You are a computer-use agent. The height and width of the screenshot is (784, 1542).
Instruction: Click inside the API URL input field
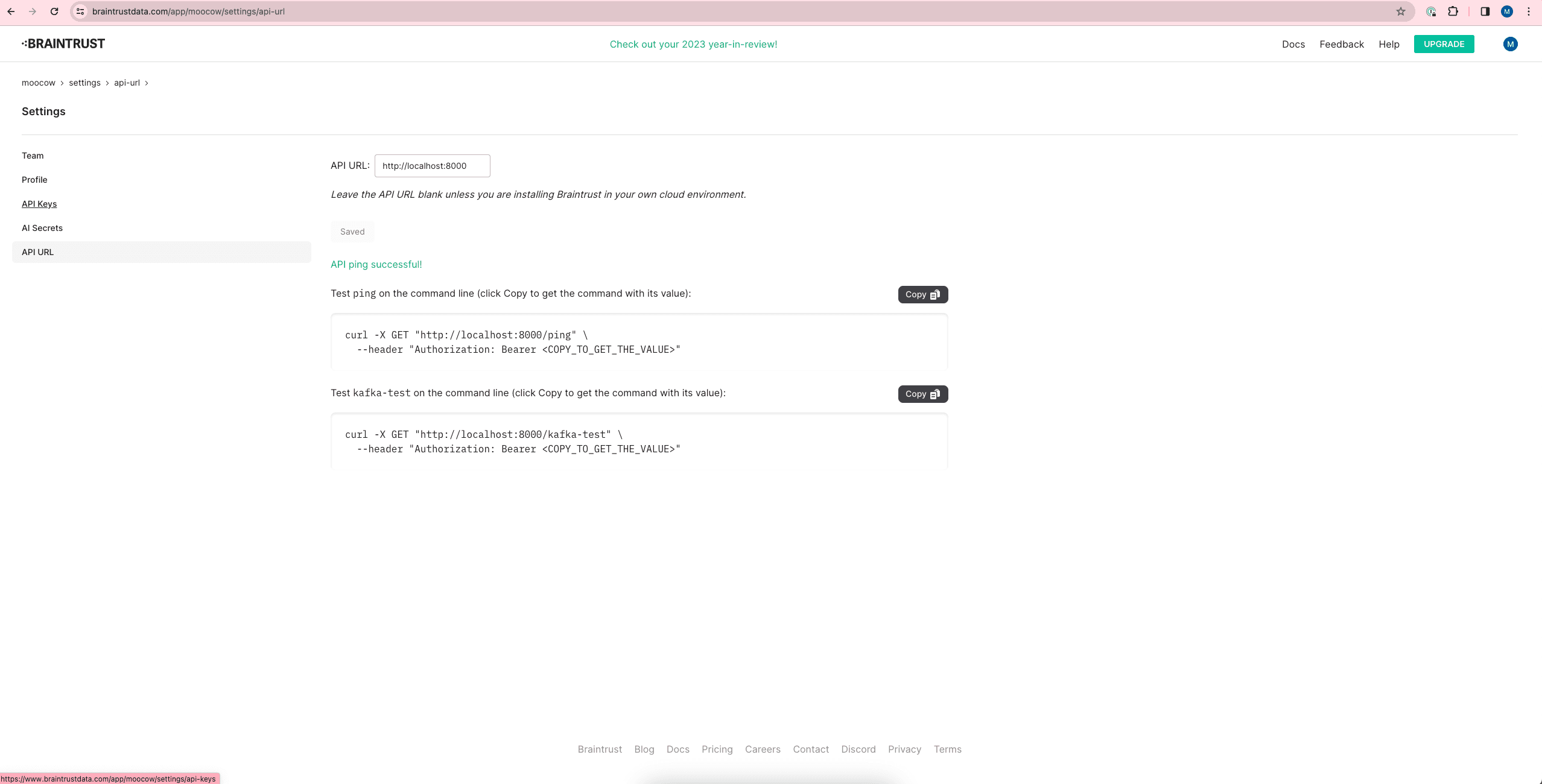click(x=432, y=165)
